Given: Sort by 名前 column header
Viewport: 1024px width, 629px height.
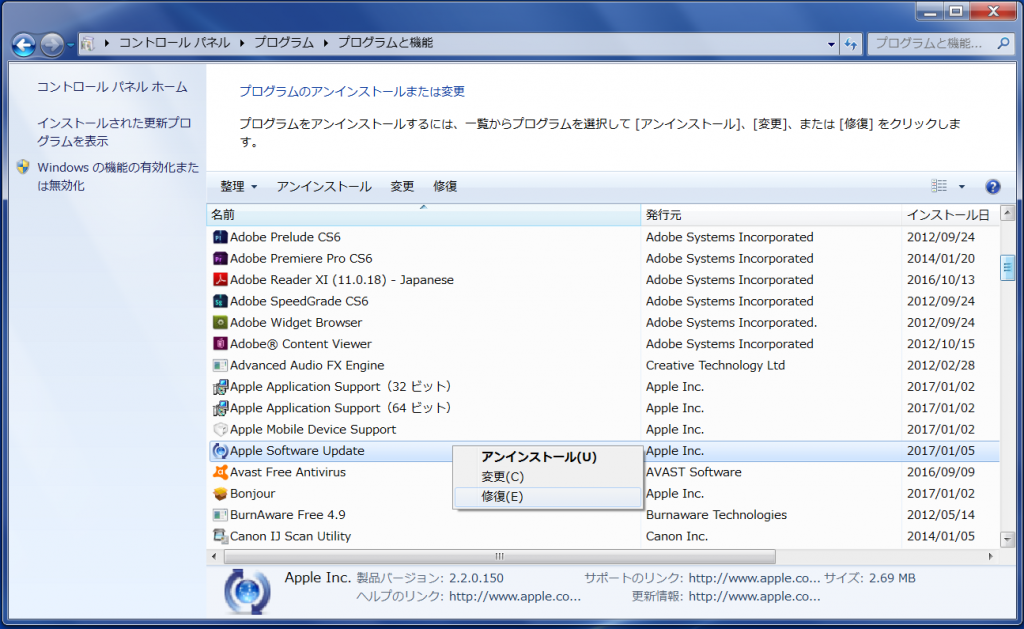Looking at the screenshot, I should 423,215.
